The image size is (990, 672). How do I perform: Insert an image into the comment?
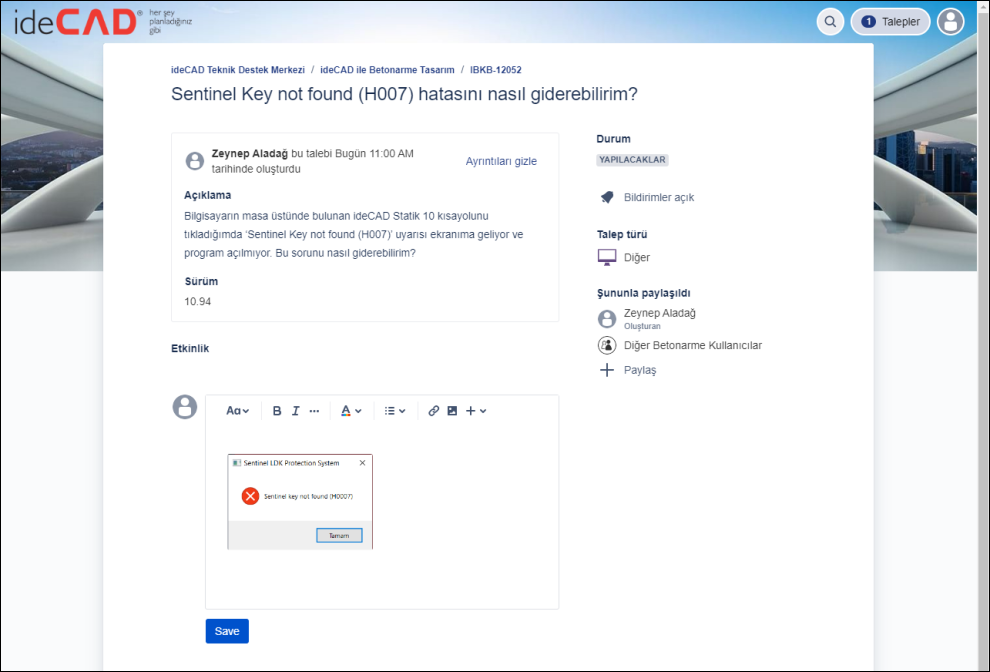452,411
